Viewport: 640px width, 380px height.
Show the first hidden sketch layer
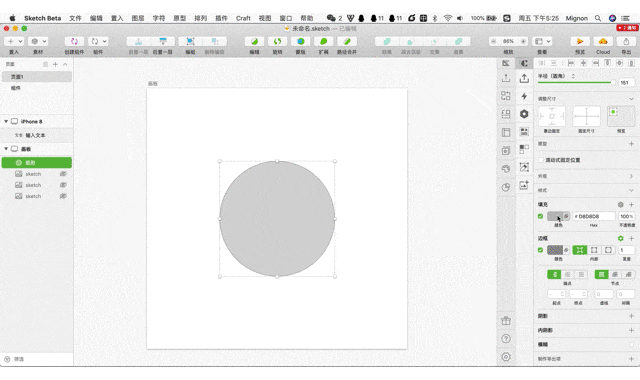(x=63, y=174)
